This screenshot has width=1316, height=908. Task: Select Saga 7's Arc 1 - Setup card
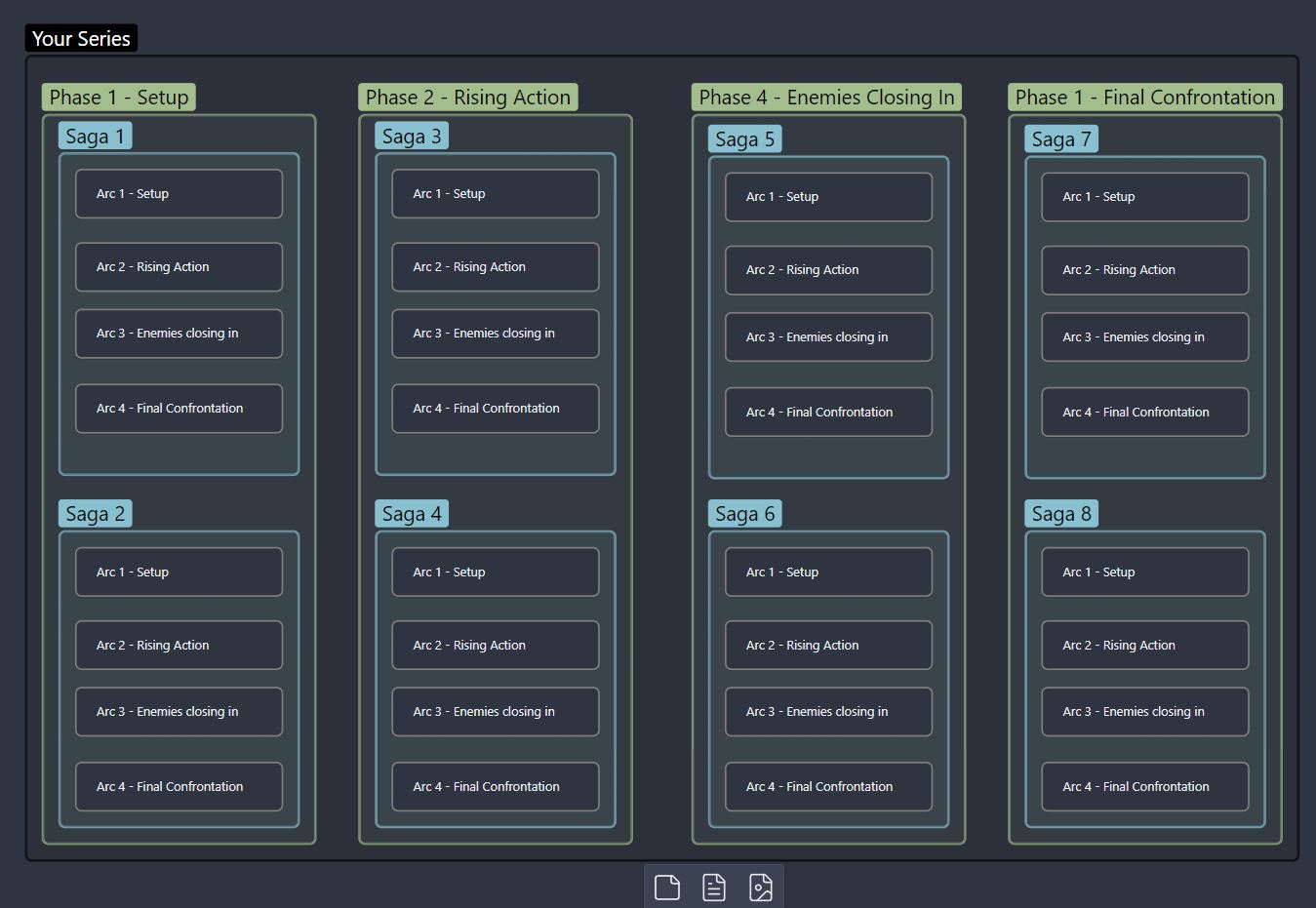tap(1145, 197)
